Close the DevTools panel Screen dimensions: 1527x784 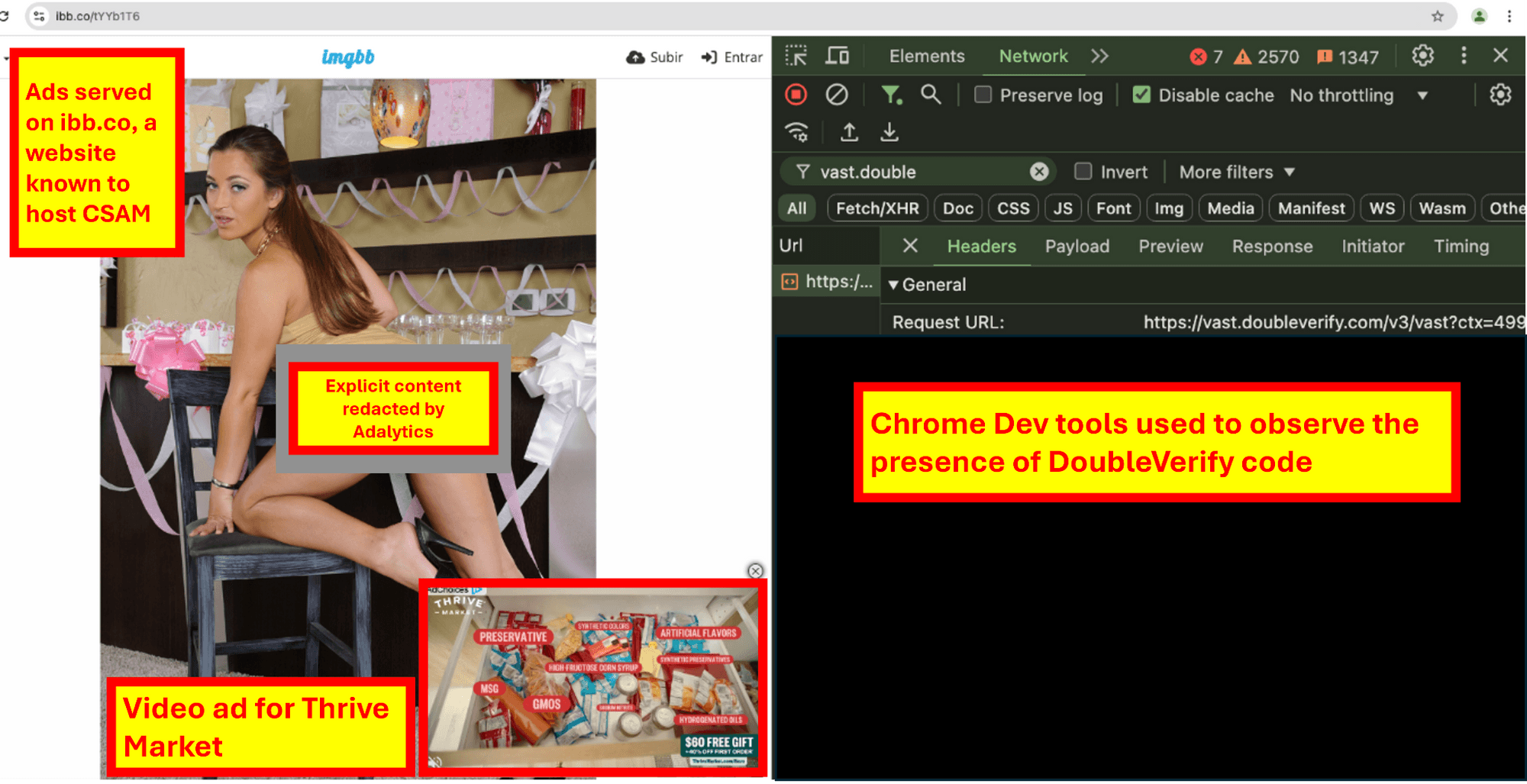pyautogui.click(x=1500, y=56)
